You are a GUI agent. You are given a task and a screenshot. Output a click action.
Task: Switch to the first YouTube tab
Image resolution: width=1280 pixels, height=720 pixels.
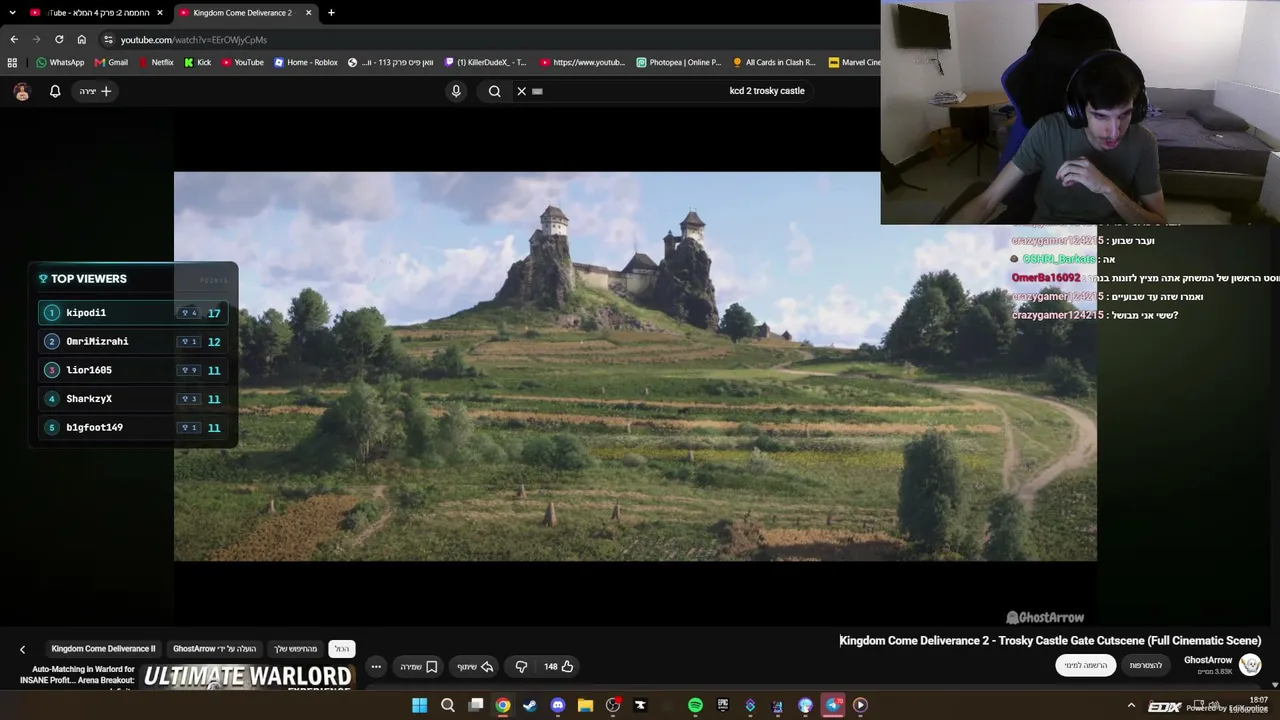click(x=96, y=13)
